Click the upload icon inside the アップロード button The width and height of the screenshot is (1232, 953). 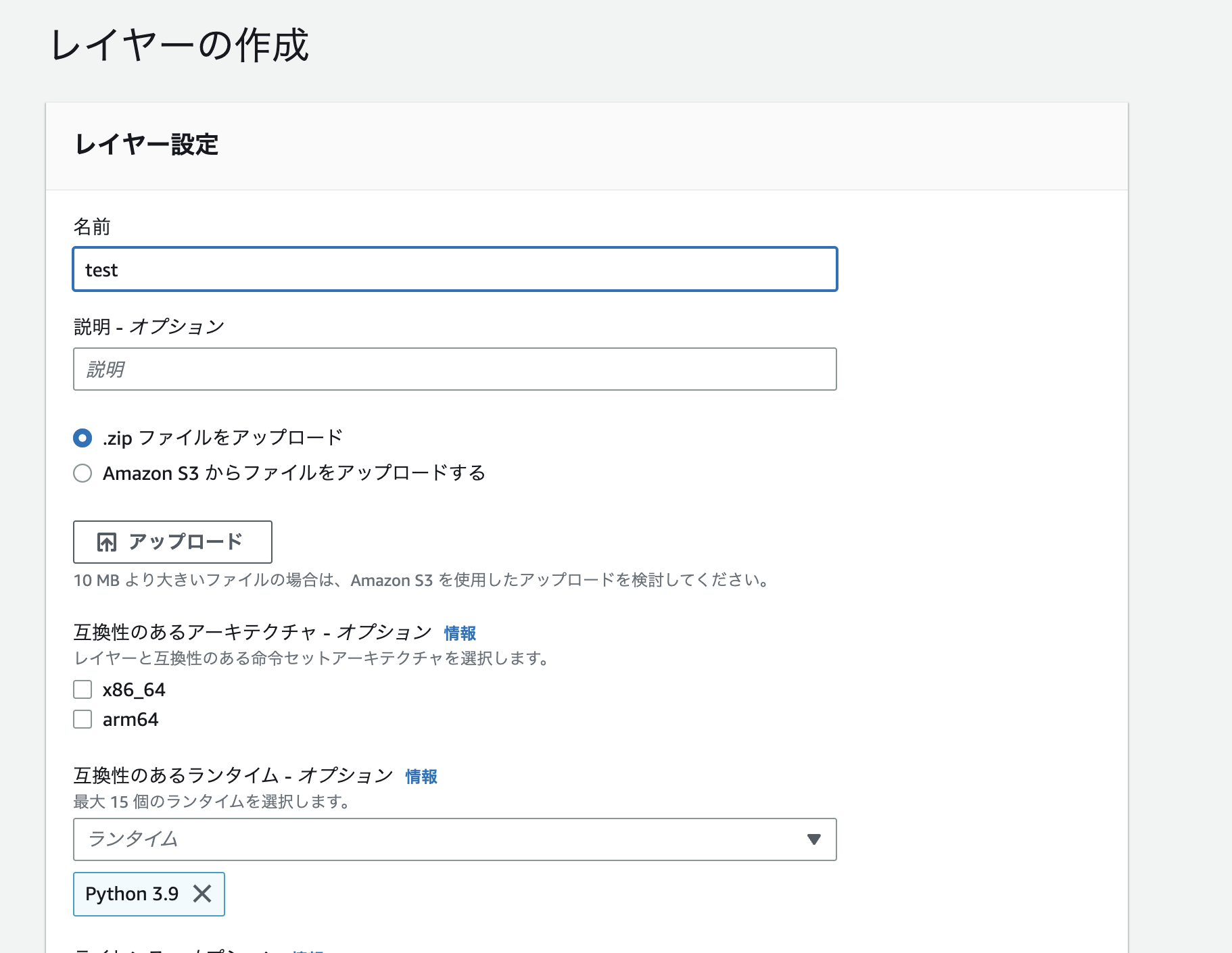[x=105, y=542]
